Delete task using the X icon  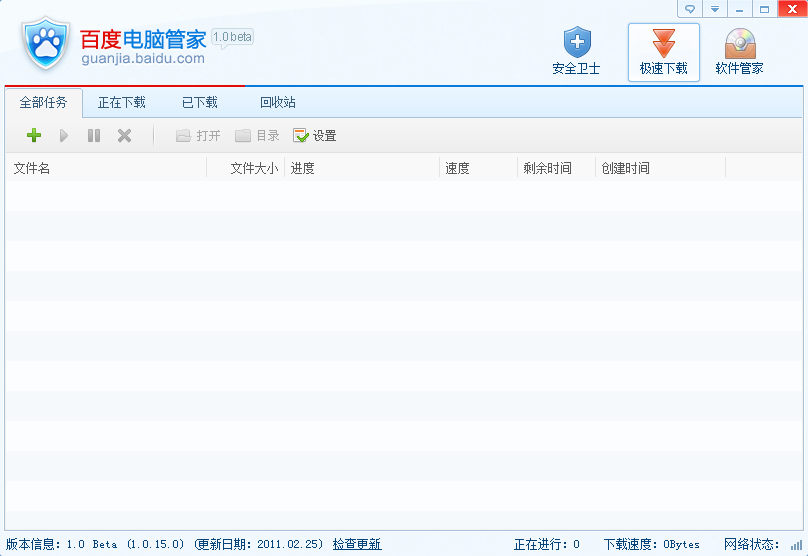click(x=124, y=136)
